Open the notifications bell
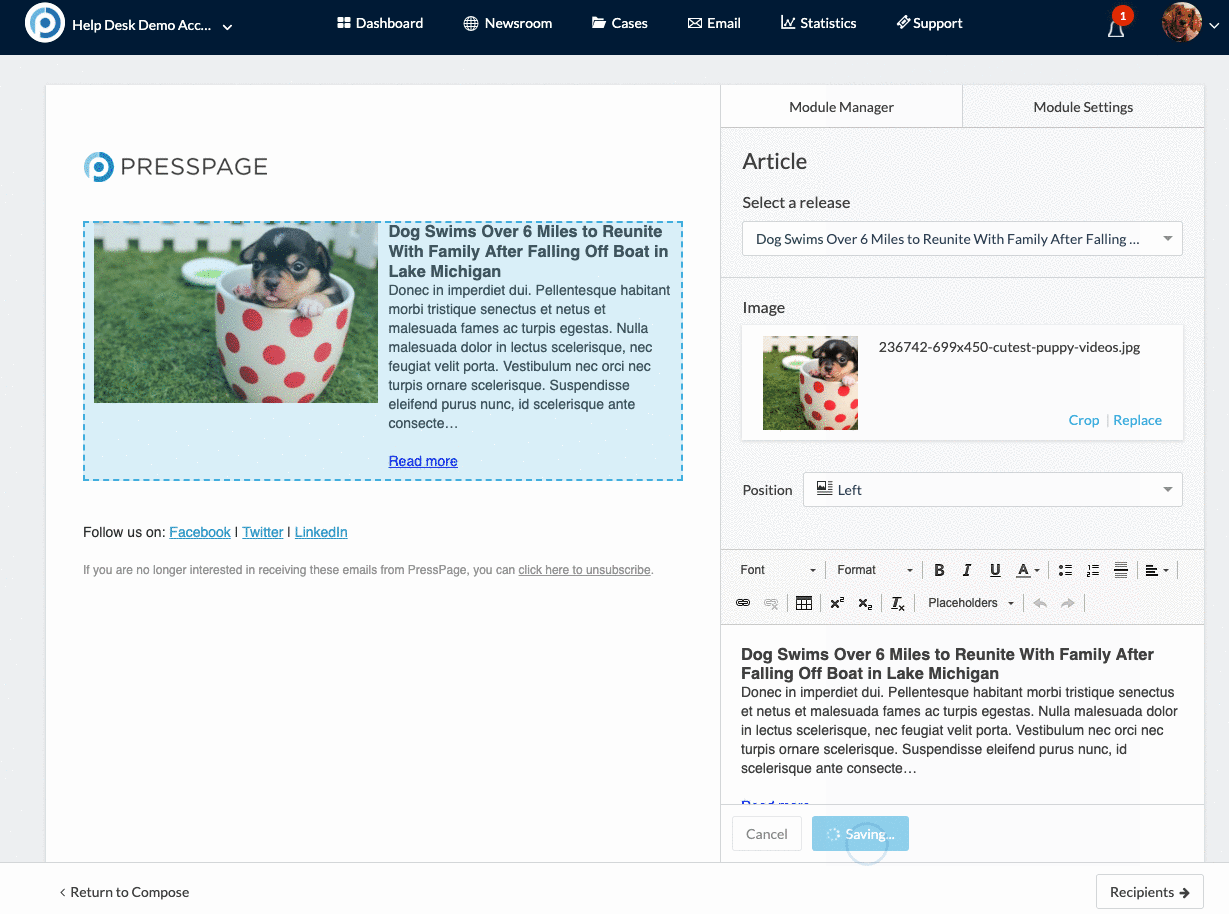The width and height of the screenshot is (1229, 914). click(x=1116, y=27)
